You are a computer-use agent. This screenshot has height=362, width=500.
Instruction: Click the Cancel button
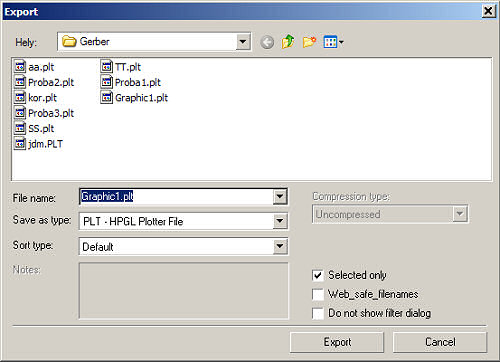coord(440,342)
